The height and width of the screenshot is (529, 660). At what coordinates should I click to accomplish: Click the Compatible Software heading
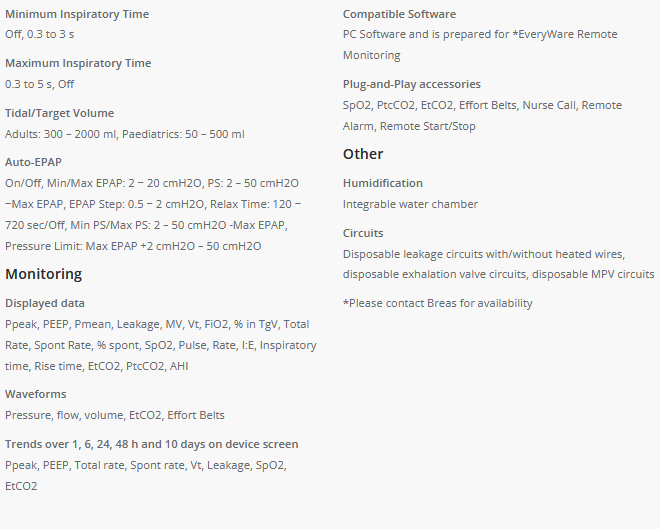(399, 14)
